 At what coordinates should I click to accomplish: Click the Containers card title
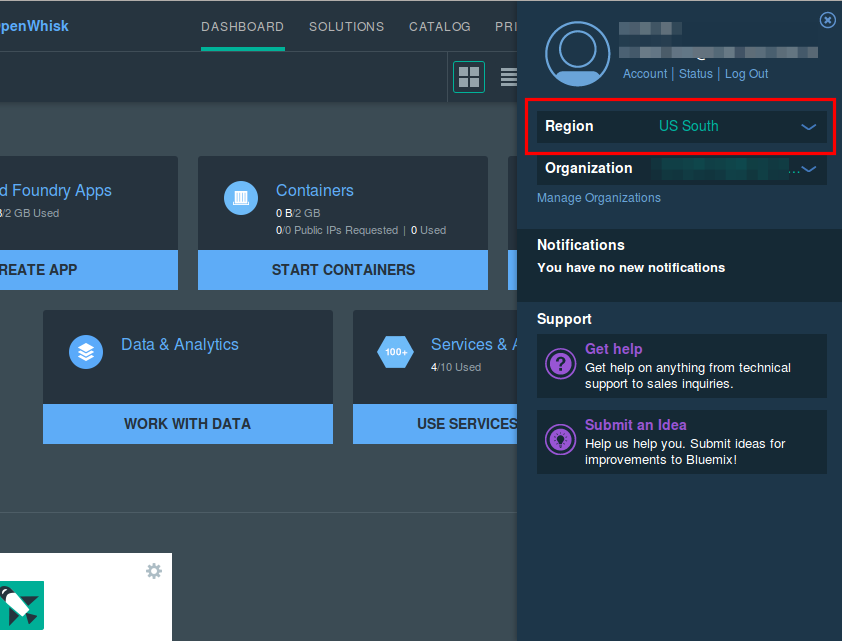315,191
